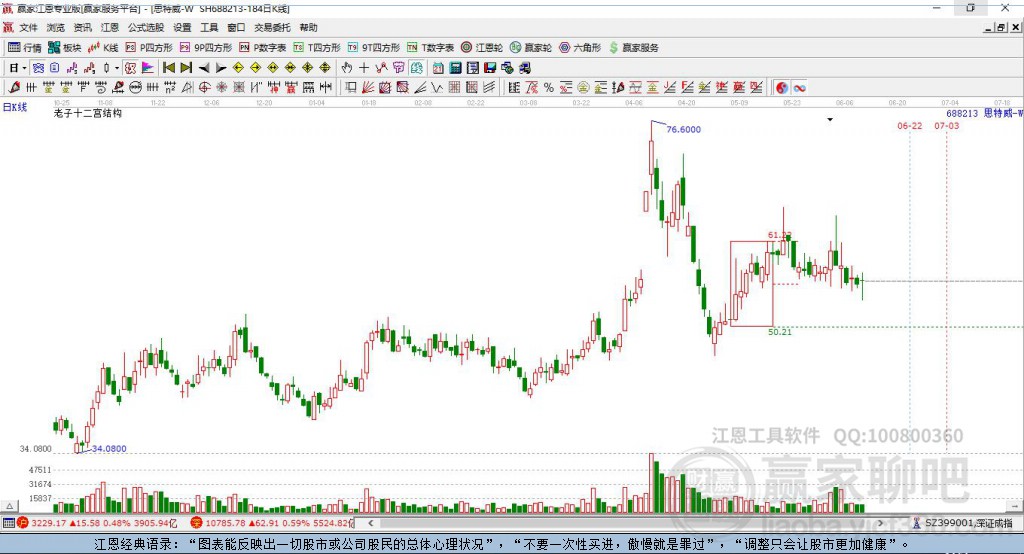The height and width of the screenshot is (554, 1024).
Task: Select the hand pan tool
Action: click(x=346, y=68)
